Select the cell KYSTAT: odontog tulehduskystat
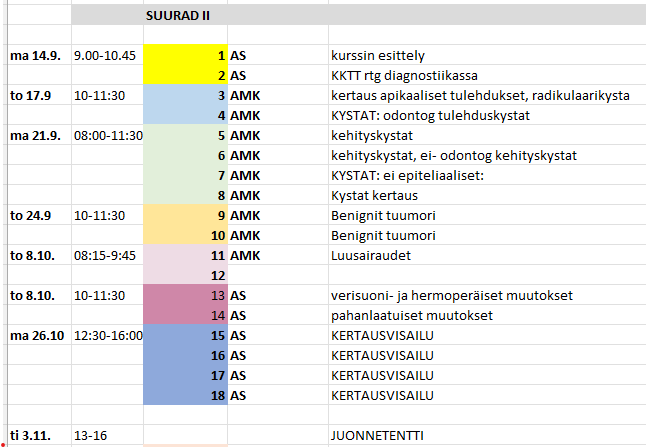646x448 pixels. point(487,115)
